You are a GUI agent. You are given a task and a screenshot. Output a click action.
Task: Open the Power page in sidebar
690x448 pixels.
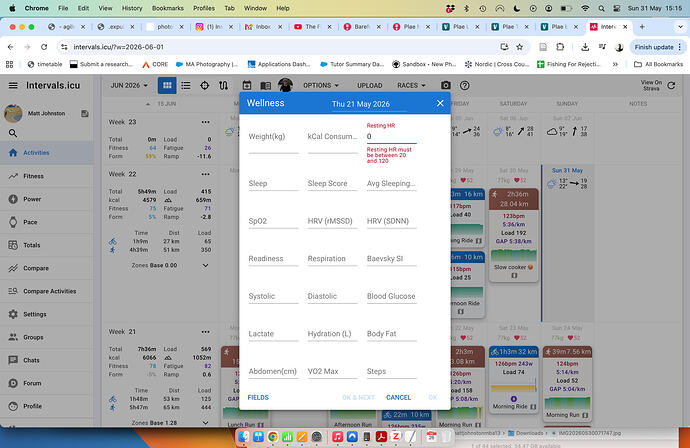coord(47,199)
